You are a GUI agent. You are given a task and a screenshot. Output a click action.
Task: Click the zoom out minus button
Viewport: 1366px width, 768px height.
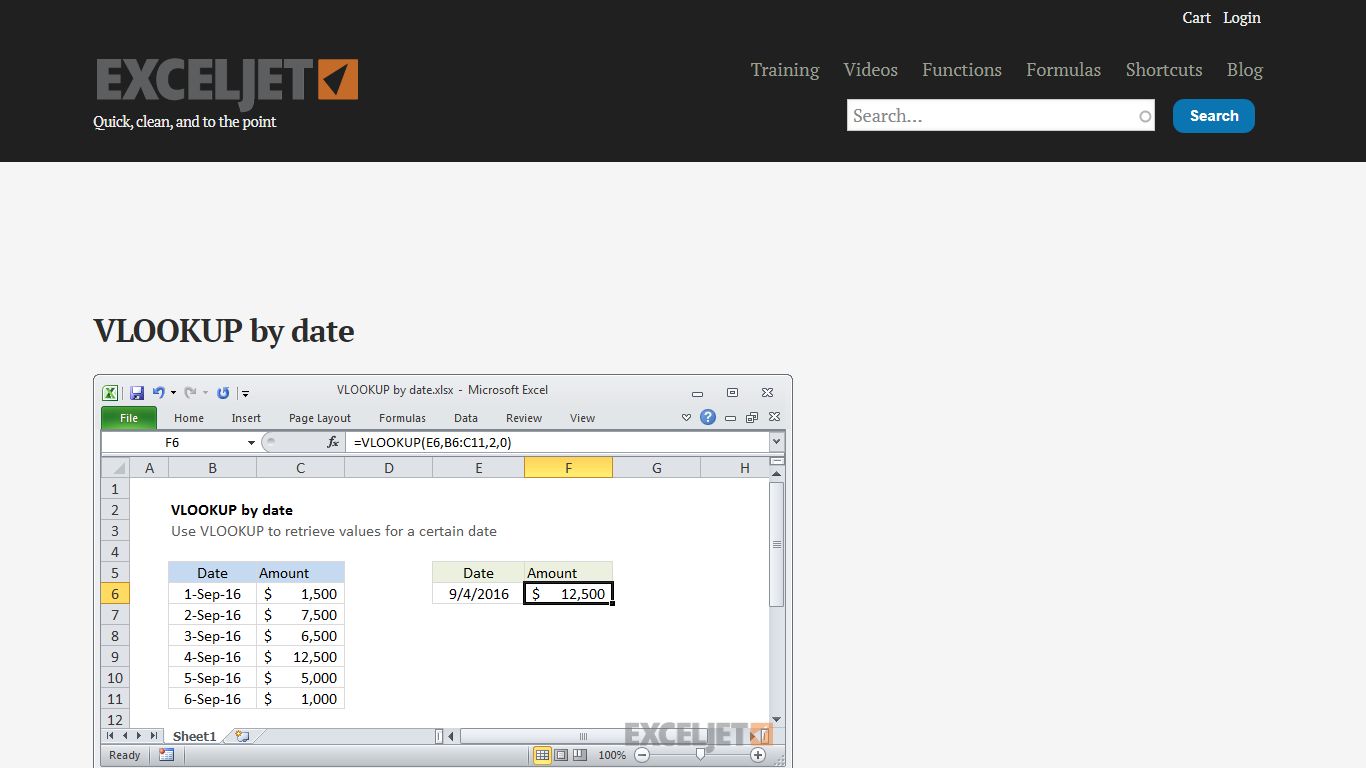642,755
